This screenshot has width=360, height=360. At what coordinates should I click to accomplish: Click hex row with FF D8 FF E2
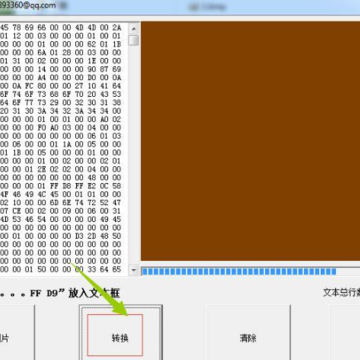(x=60, y=186)
